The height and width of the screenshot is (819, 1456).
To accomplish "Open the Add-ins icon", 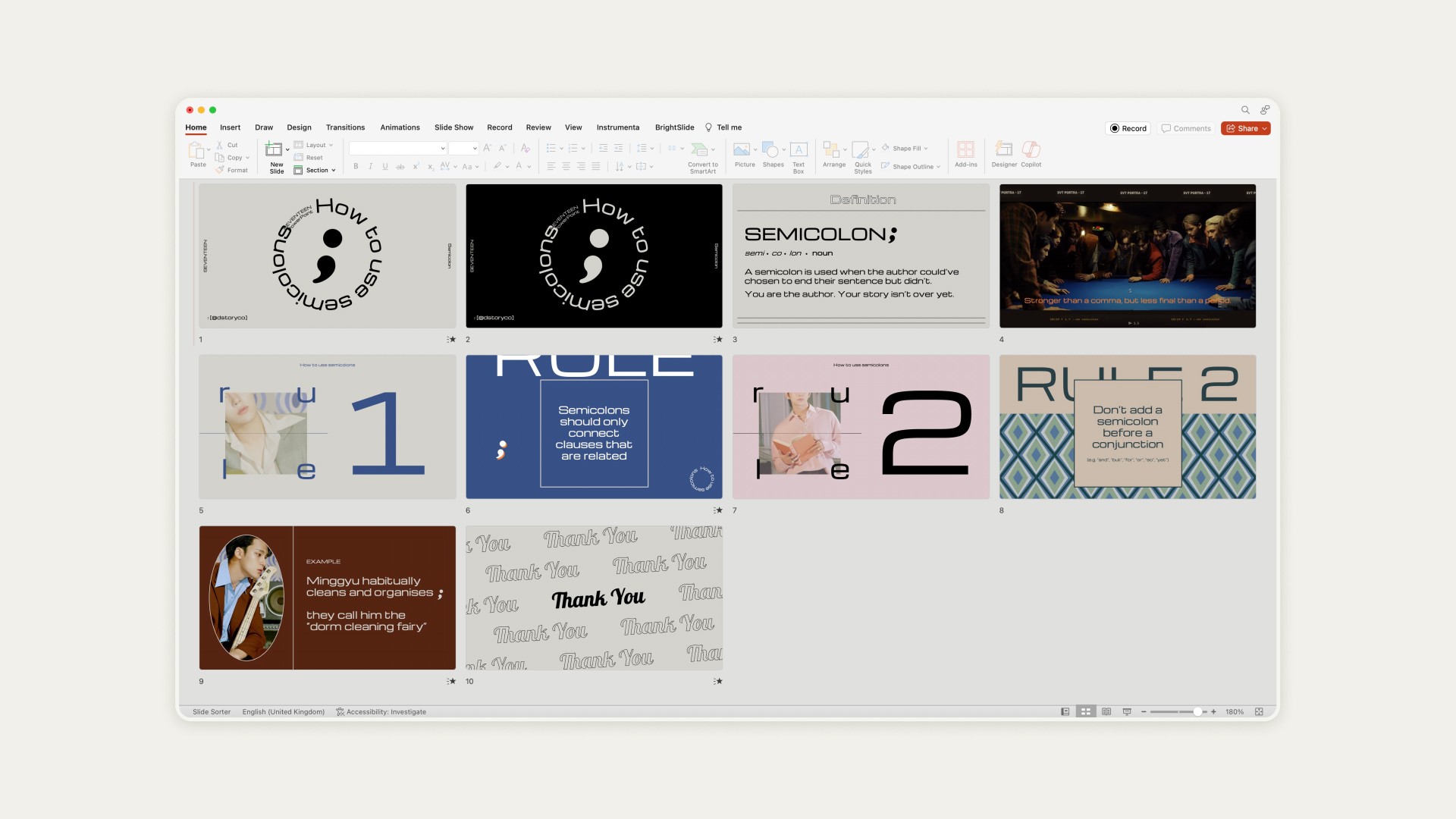I will (x=965, y=149).
